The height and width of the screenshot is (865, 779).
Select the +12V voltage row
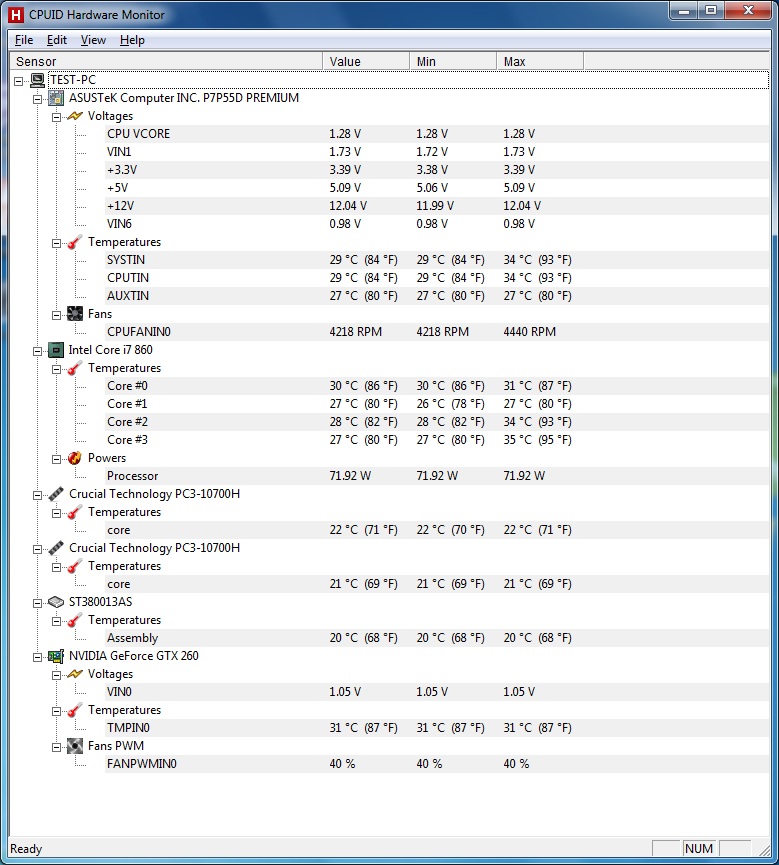[x=437, y=206]
